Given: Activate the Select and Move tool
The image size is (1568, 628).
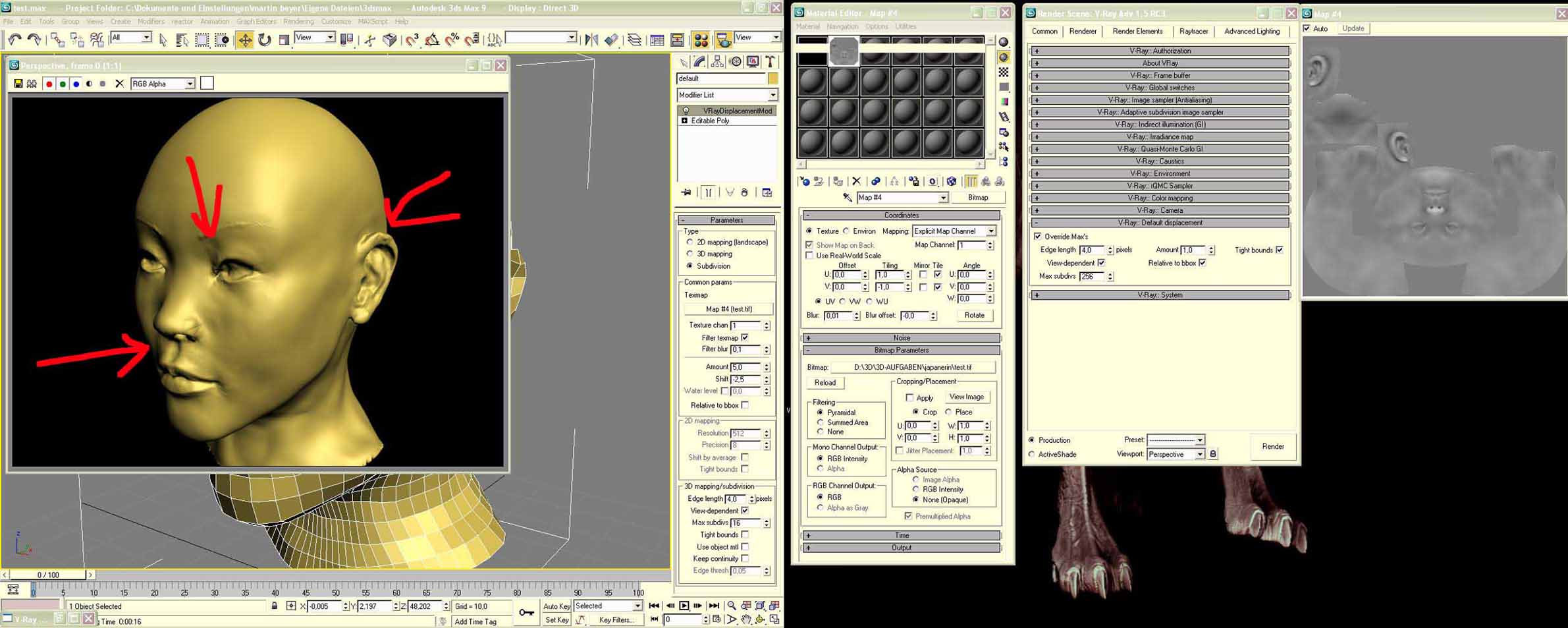Looking at the screenshot, I should click(x=245, y=40).
